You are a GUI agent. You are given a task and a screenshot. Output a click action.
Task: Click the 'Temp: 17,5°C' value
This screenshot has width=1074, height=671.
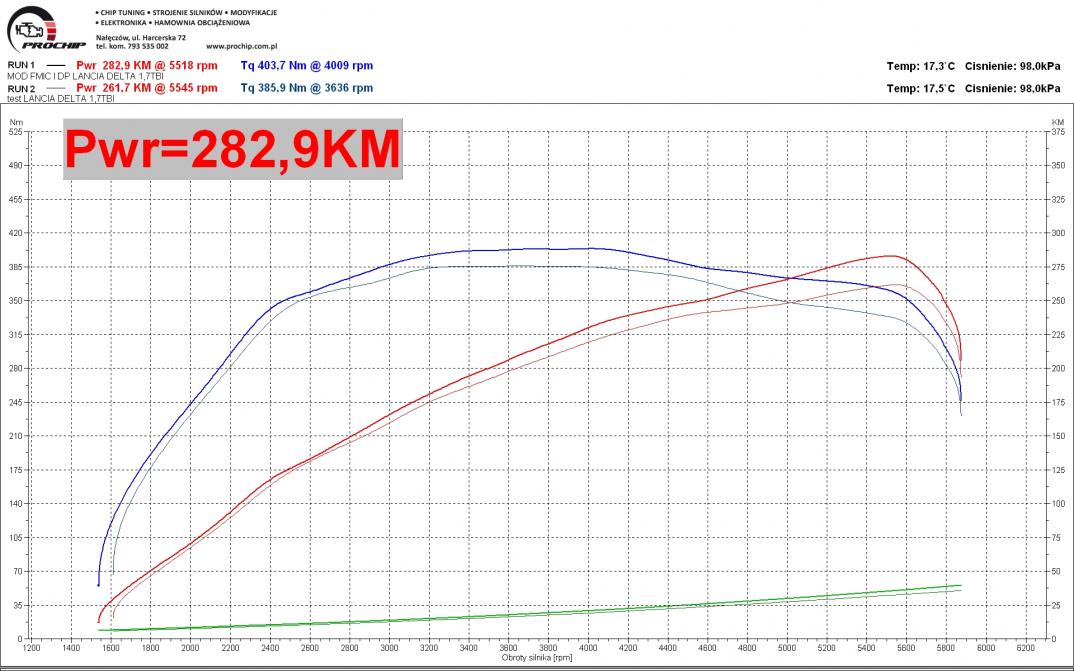pyautogui.click(x=921, y=88)
